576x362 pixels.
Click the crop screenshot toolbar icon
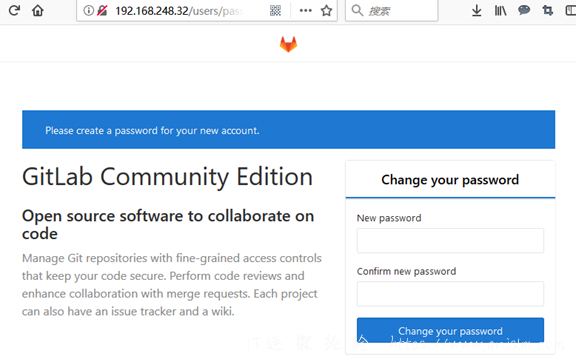coord(548,10)
